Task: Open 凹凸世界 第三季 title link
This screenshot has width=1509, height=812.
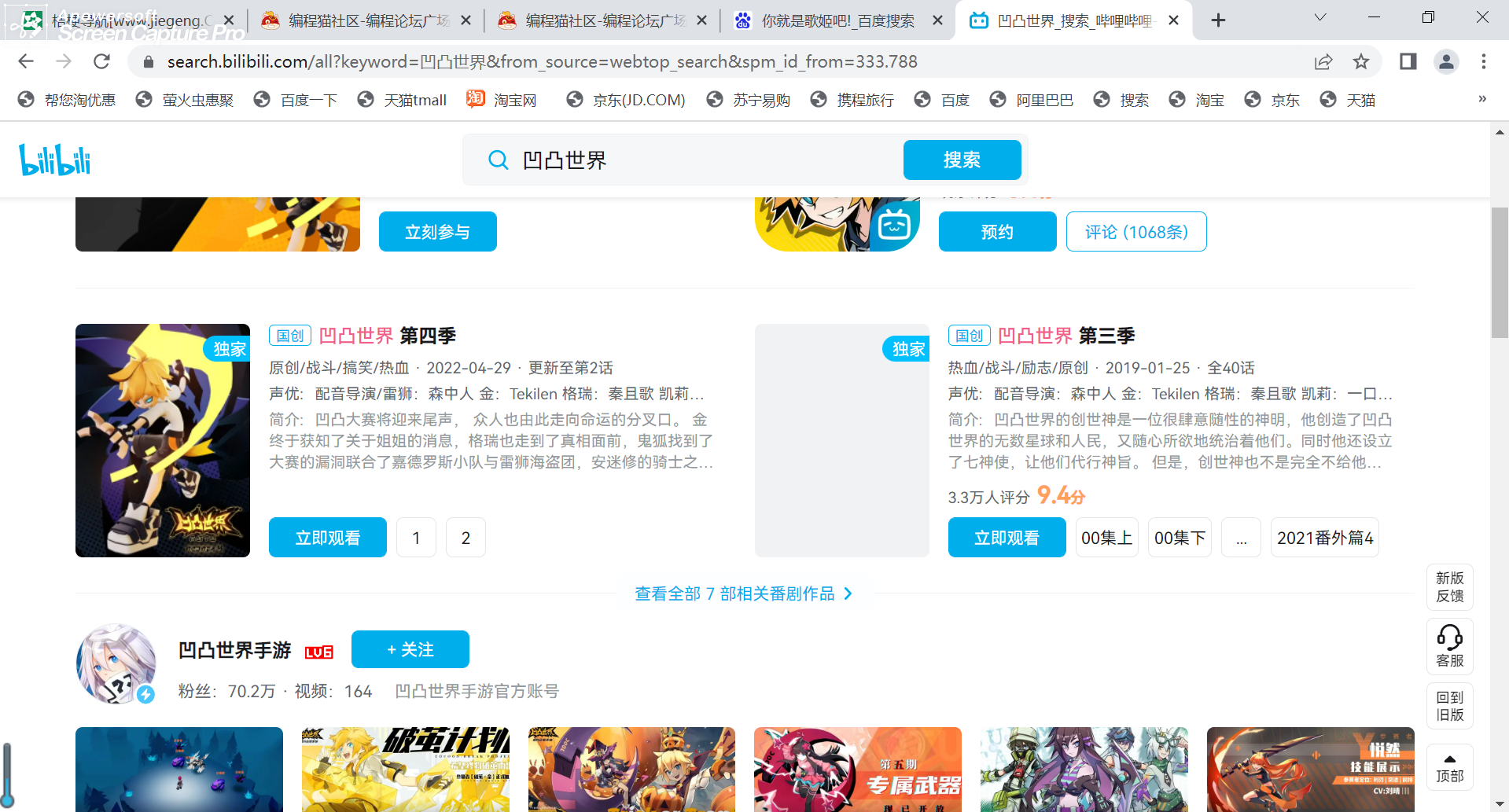Action: tap(1066, 336)
